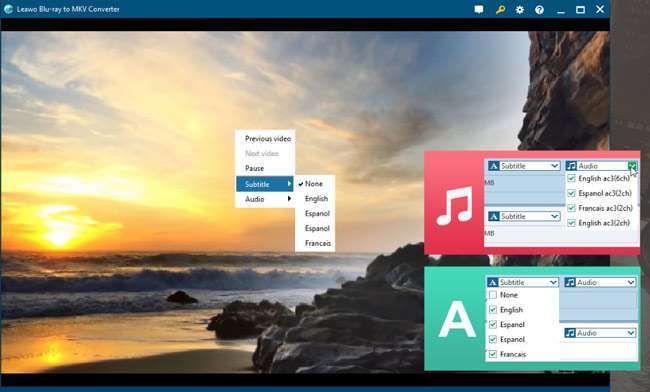This screenshot has width=650, height=392.
Task: Open settings via the gear icon
Action: (x=520, y=9)
